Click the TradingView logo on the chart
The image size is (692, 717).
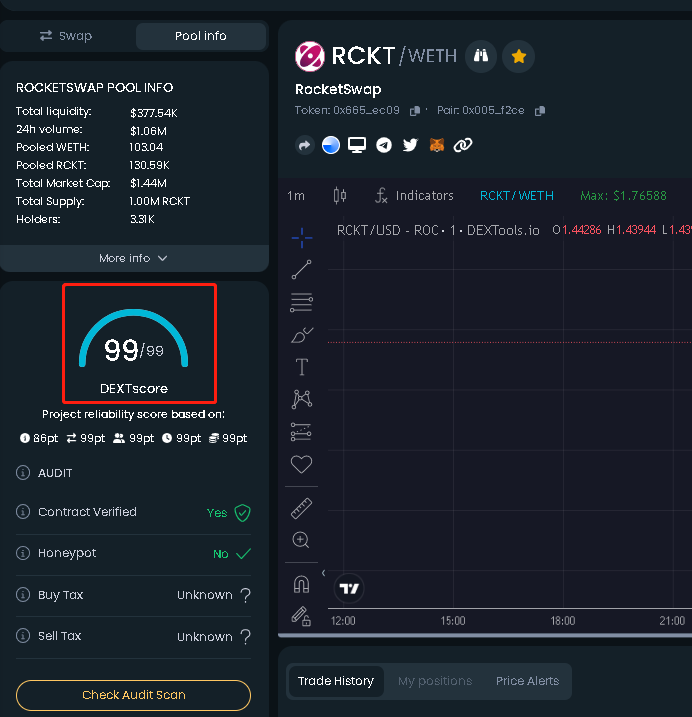click(x=349, y=589)
